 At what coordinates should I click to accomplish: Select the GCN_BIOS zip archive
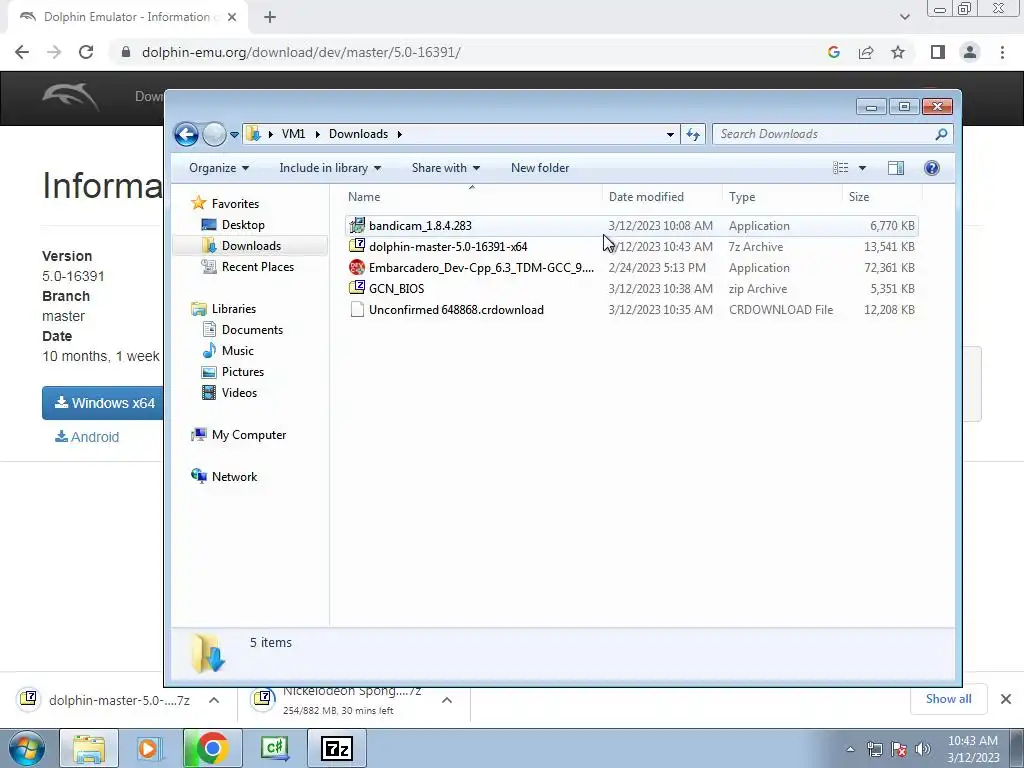click(x=396, y=289)
